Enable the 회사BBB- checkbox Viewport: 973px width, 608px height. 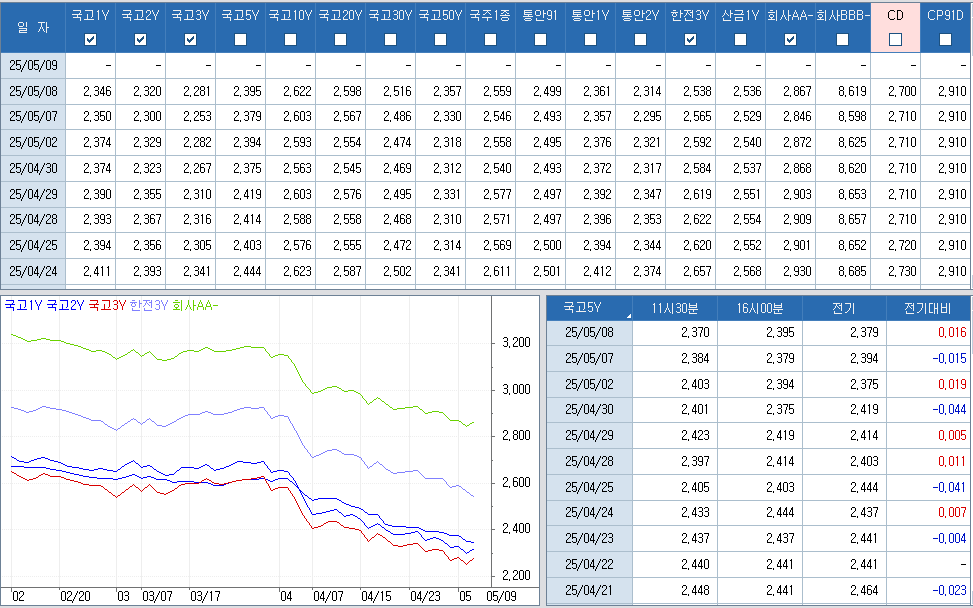[x=842, y=39]
